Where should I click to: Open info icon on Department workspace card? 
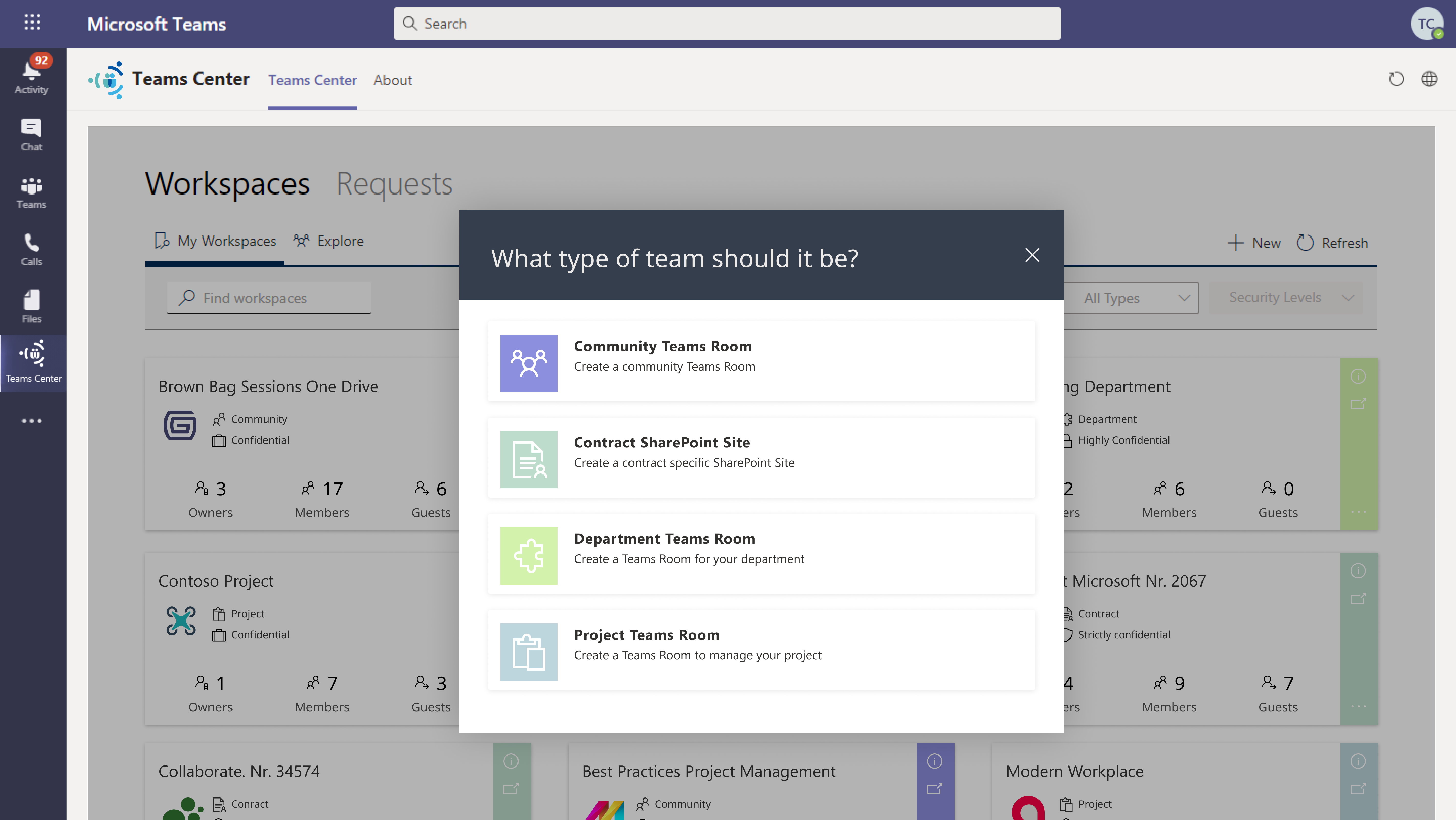[x=1358, y=376]
